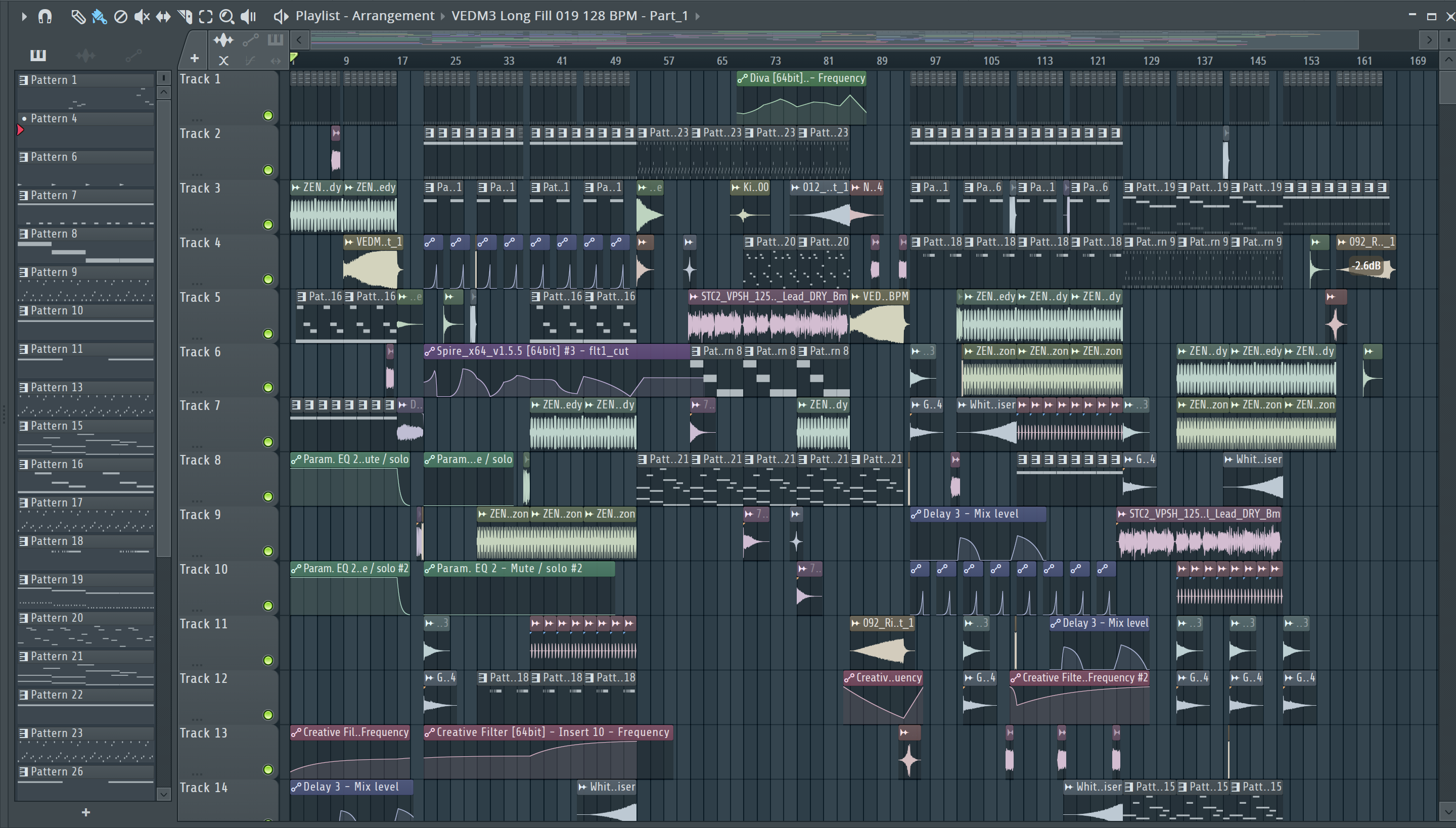Show automation clips in picker panel

[133, 55]
